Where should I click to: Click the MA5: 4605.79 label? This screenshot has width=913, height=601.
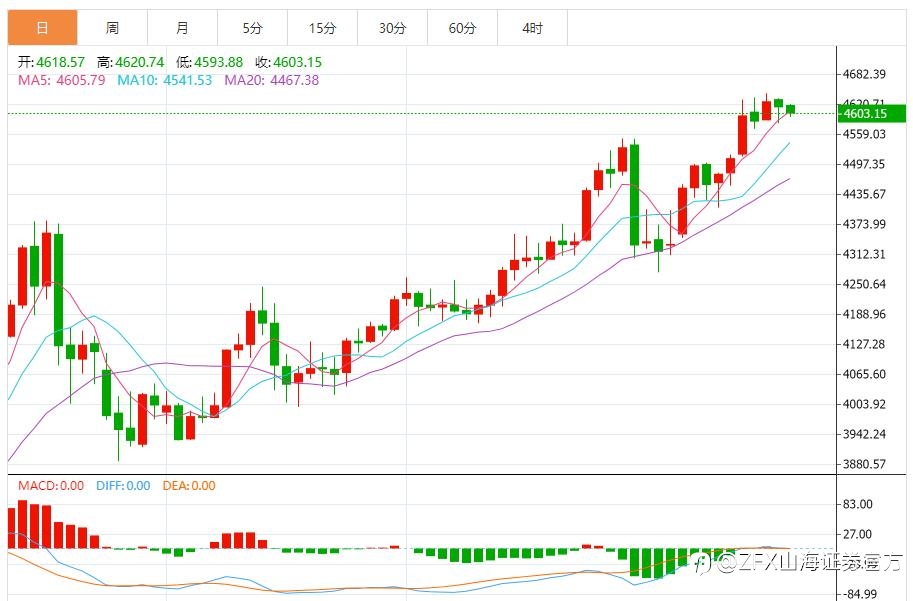62,80
